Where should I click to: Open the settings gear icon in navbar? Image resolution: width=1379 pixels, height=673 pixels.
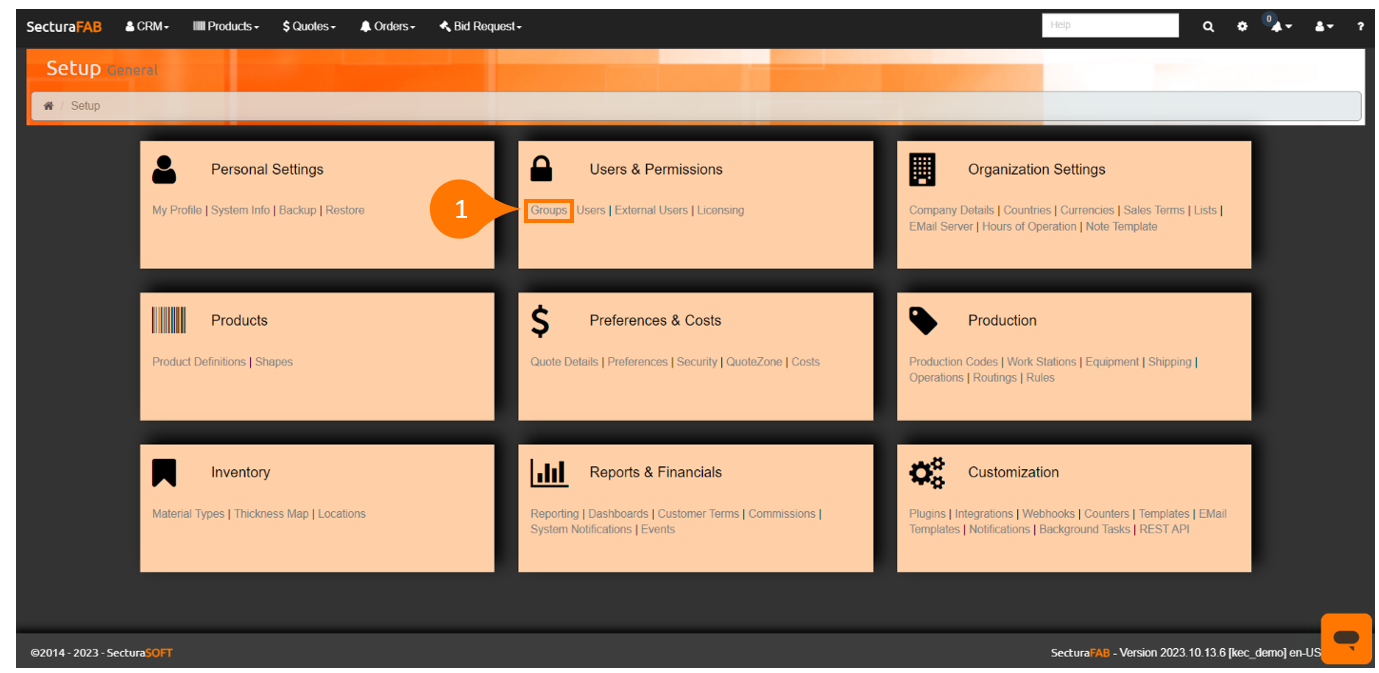[1242, 27]
